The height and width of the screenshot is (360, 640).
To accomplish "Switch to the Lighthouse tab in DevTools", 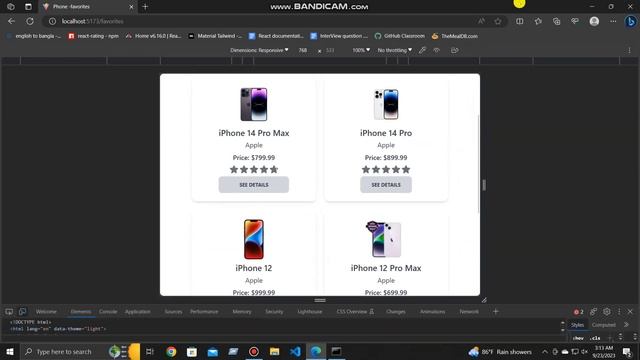I will (x=309, y=311).
